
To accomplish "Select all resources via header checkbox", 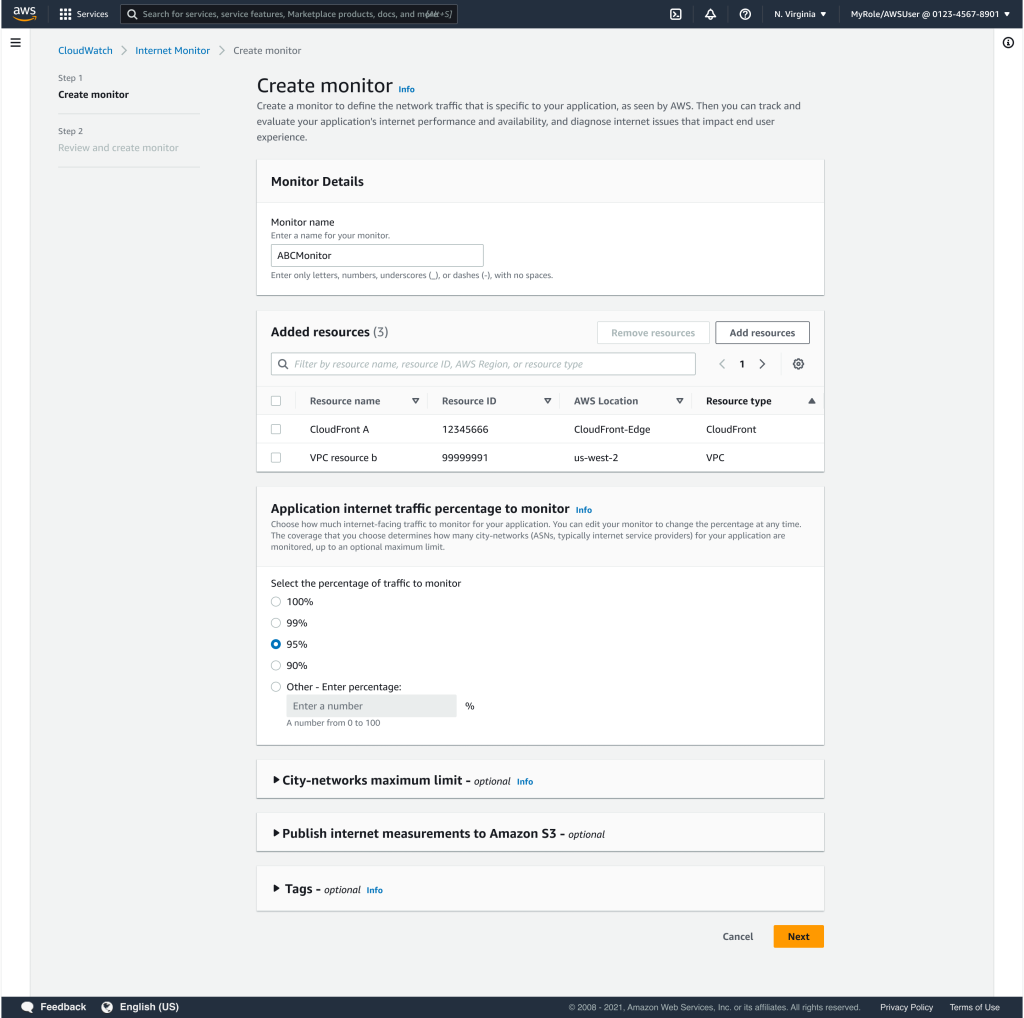I will tap(277, 400).
